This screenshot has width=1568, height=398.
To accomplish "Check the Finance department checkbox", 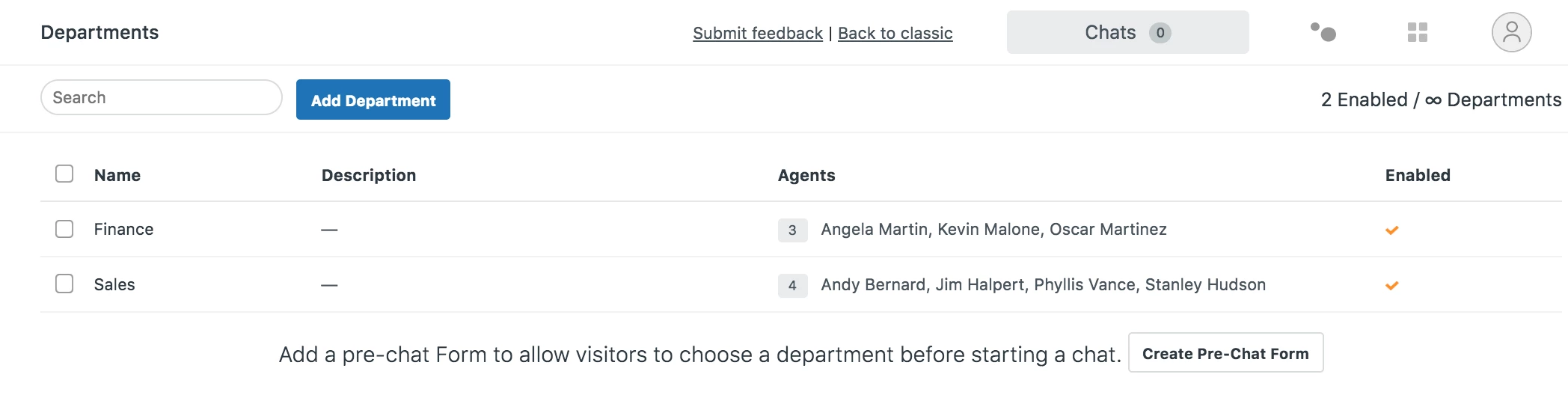I will [64, 229].
